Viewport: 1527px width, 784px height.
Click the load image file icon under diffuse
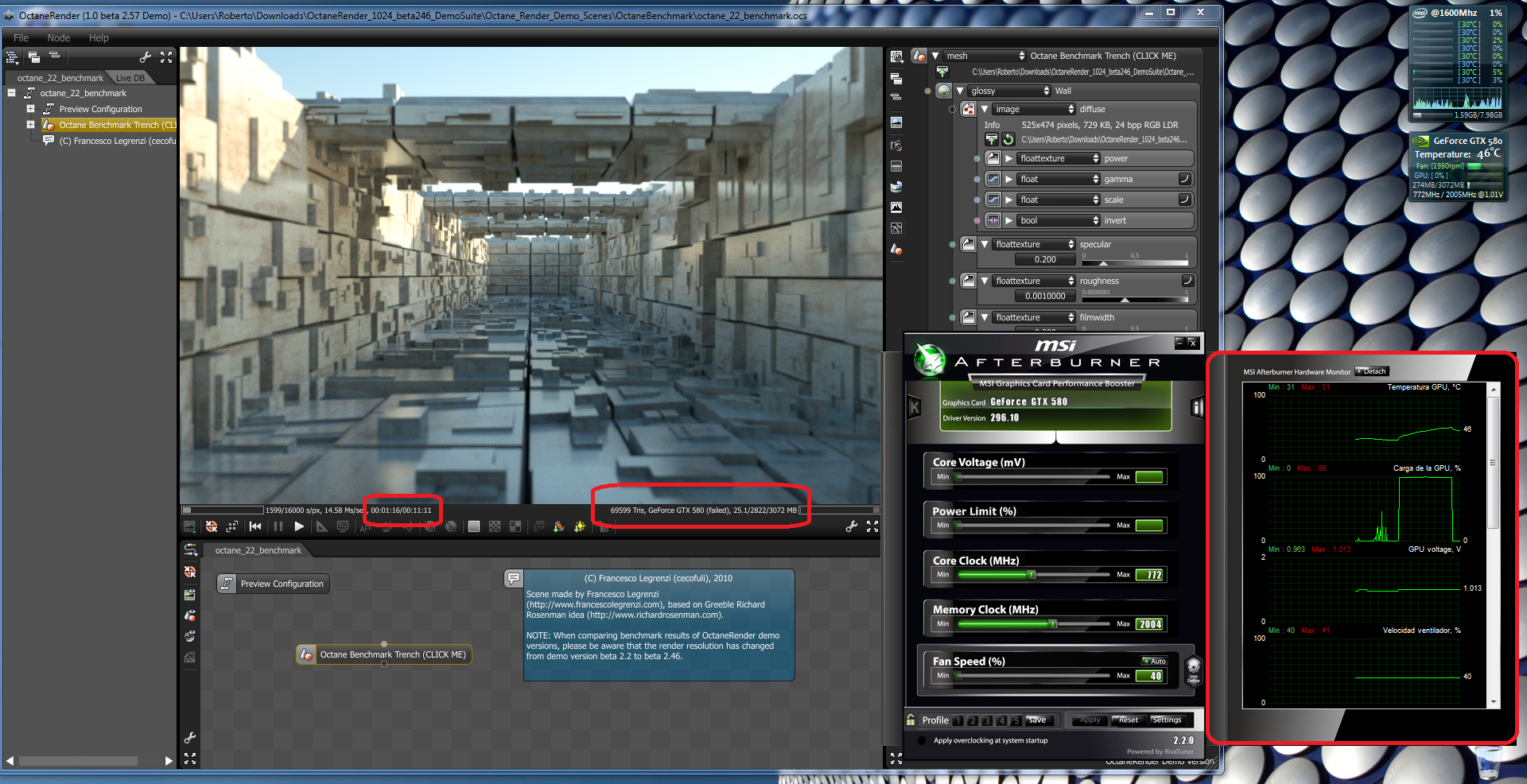tap(992, 139)
